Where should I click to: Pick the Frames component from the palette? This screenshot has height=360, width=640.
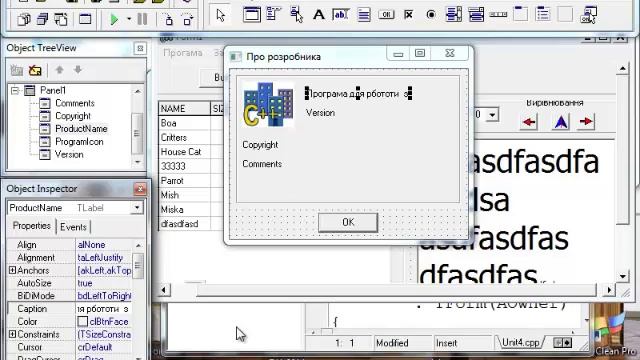252,15
